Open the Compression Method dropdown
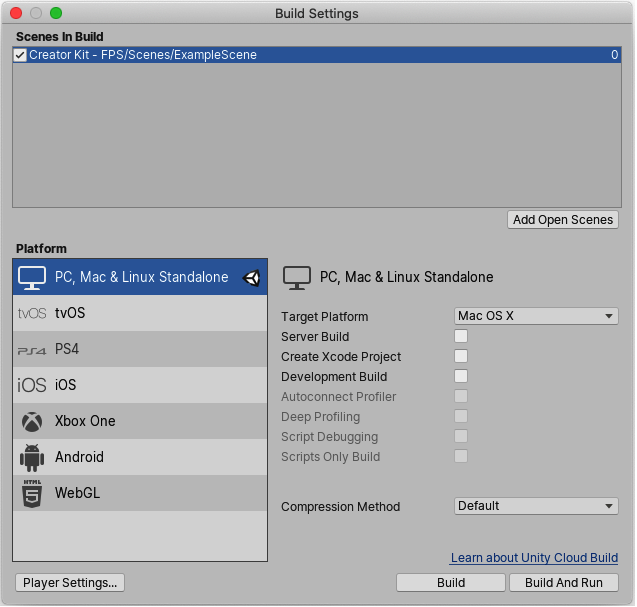 pos(536,506)
